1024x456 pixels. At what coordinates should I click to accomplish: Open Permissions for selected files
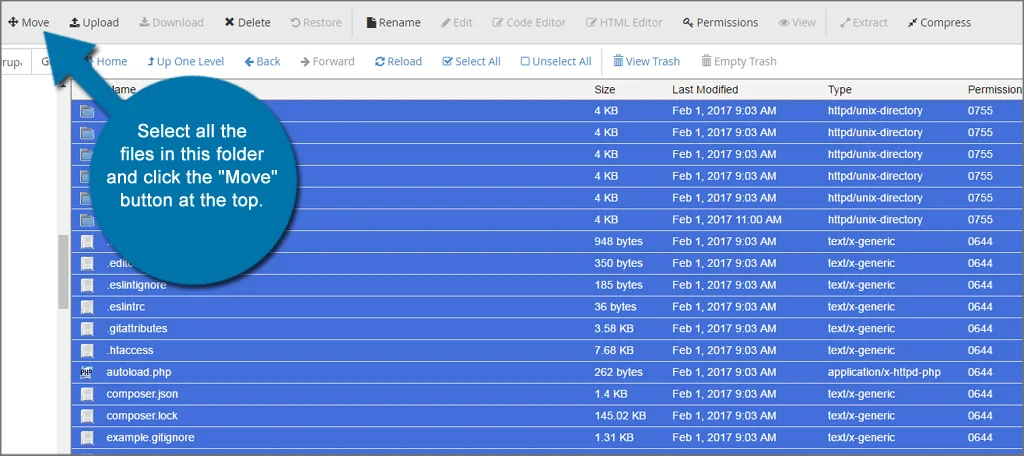tap(720, 23)
